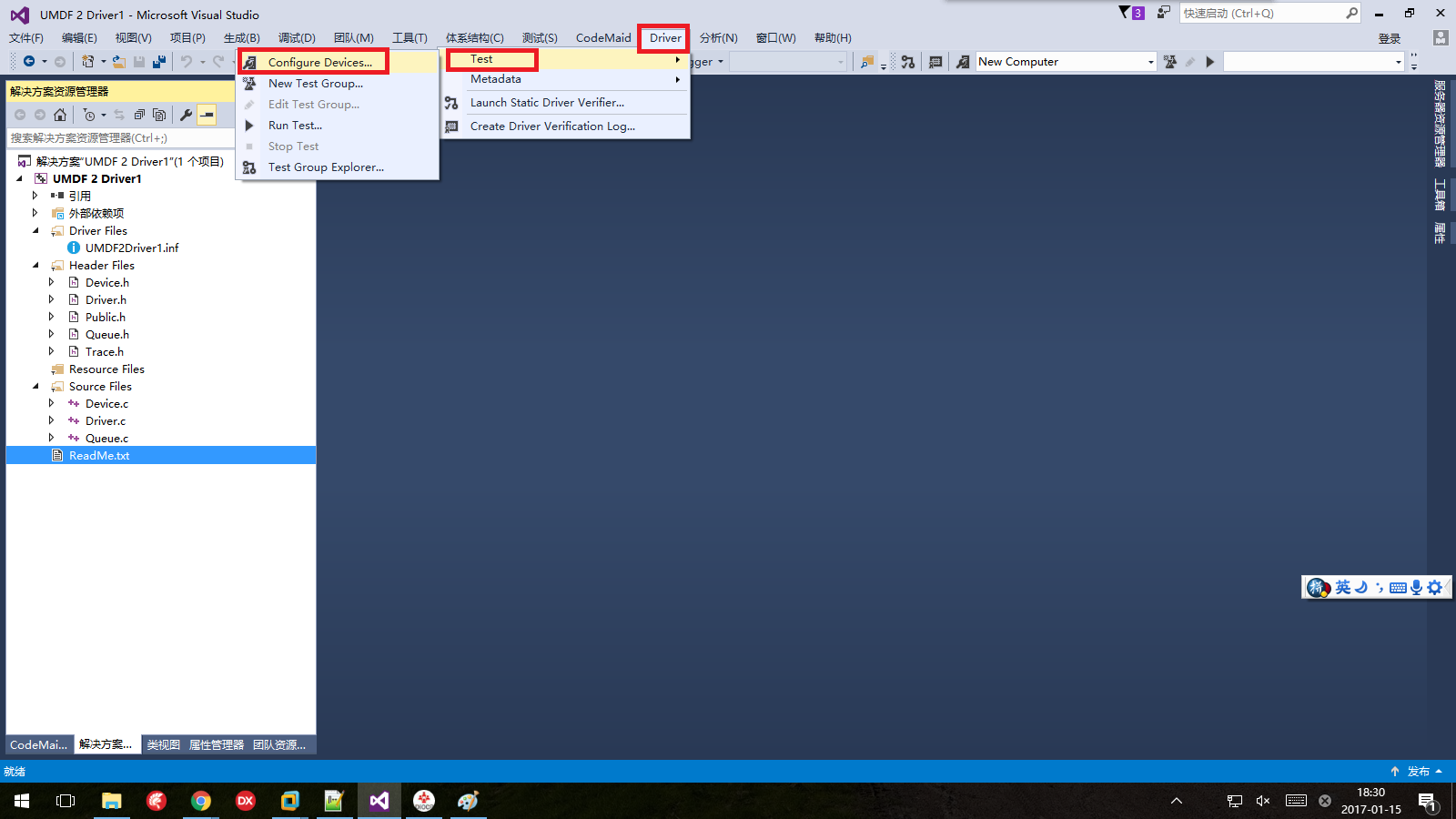Viewport: 1456px width, 819px height.
Task: Collapse the Source Files node
Action: (35, 386)
